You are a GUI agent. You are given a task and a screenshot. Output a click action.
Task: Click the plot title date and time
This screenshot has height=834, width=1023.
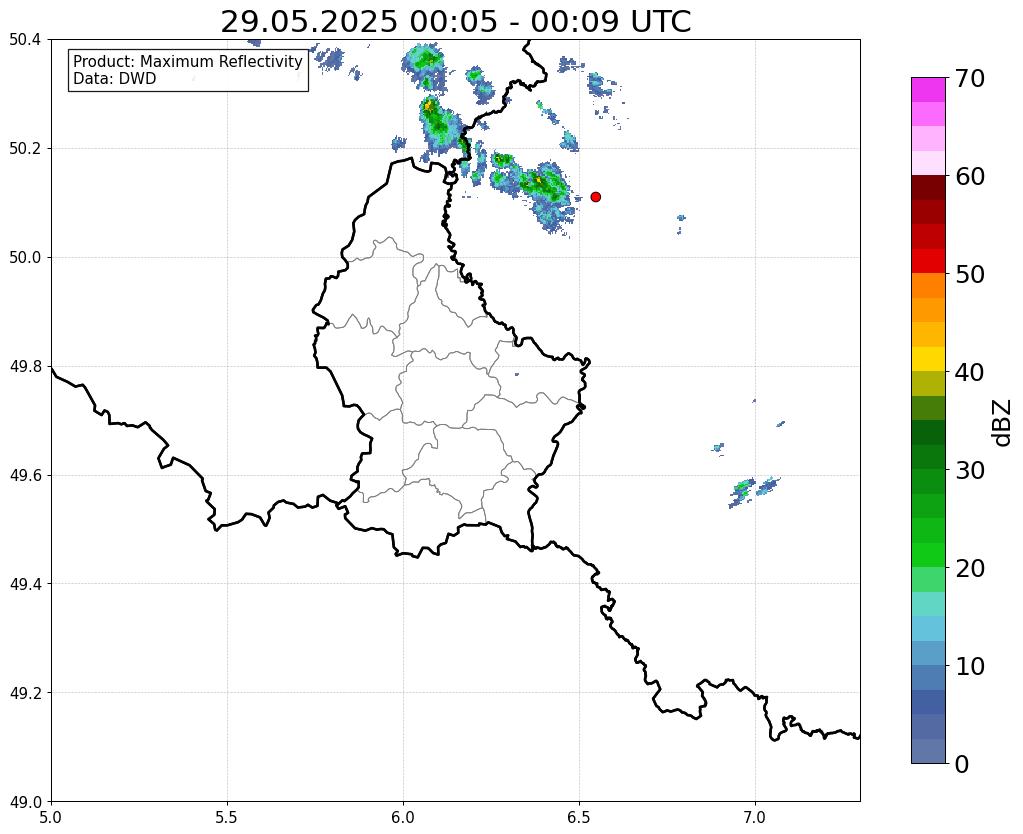pyautogui.click(x=455, y=22)
